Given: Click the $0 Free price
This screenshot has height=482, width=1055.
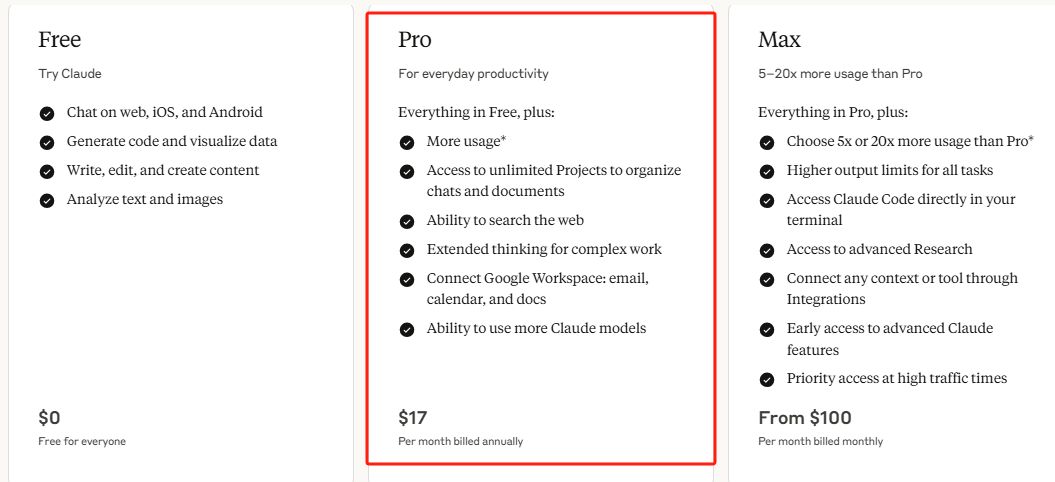Looking at the screenshot, I should 49,418.
